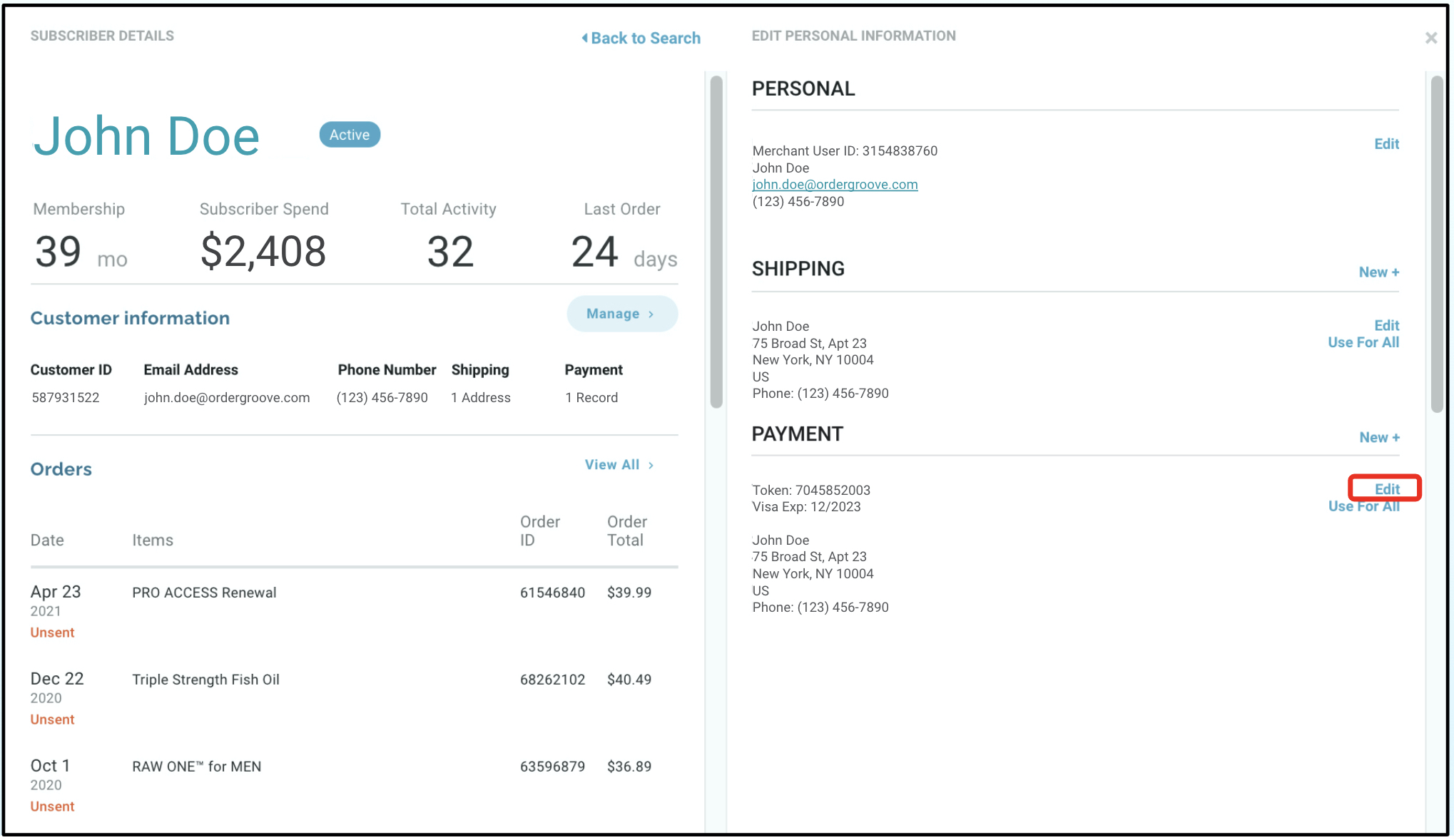Click the Active status badge
The image size is (1454, 840).
pyautogui.click(x=350, y=135)
